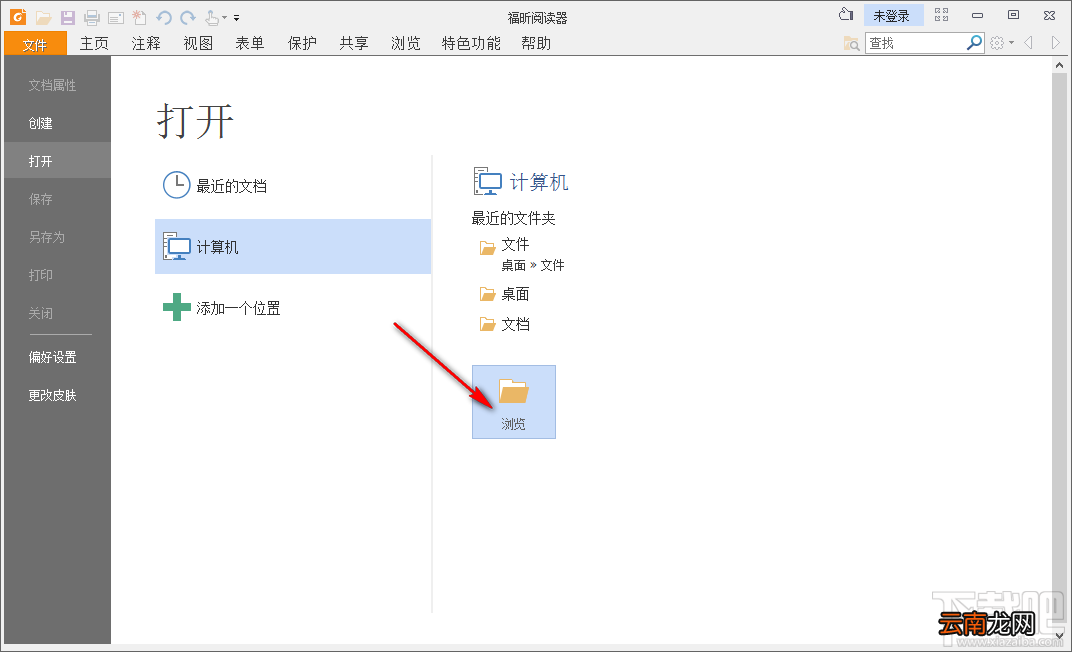This screenshot has height=652, width=1072.
Task: Choose 最近的文档 recent documents option
Action: click(x=293, y=185)
